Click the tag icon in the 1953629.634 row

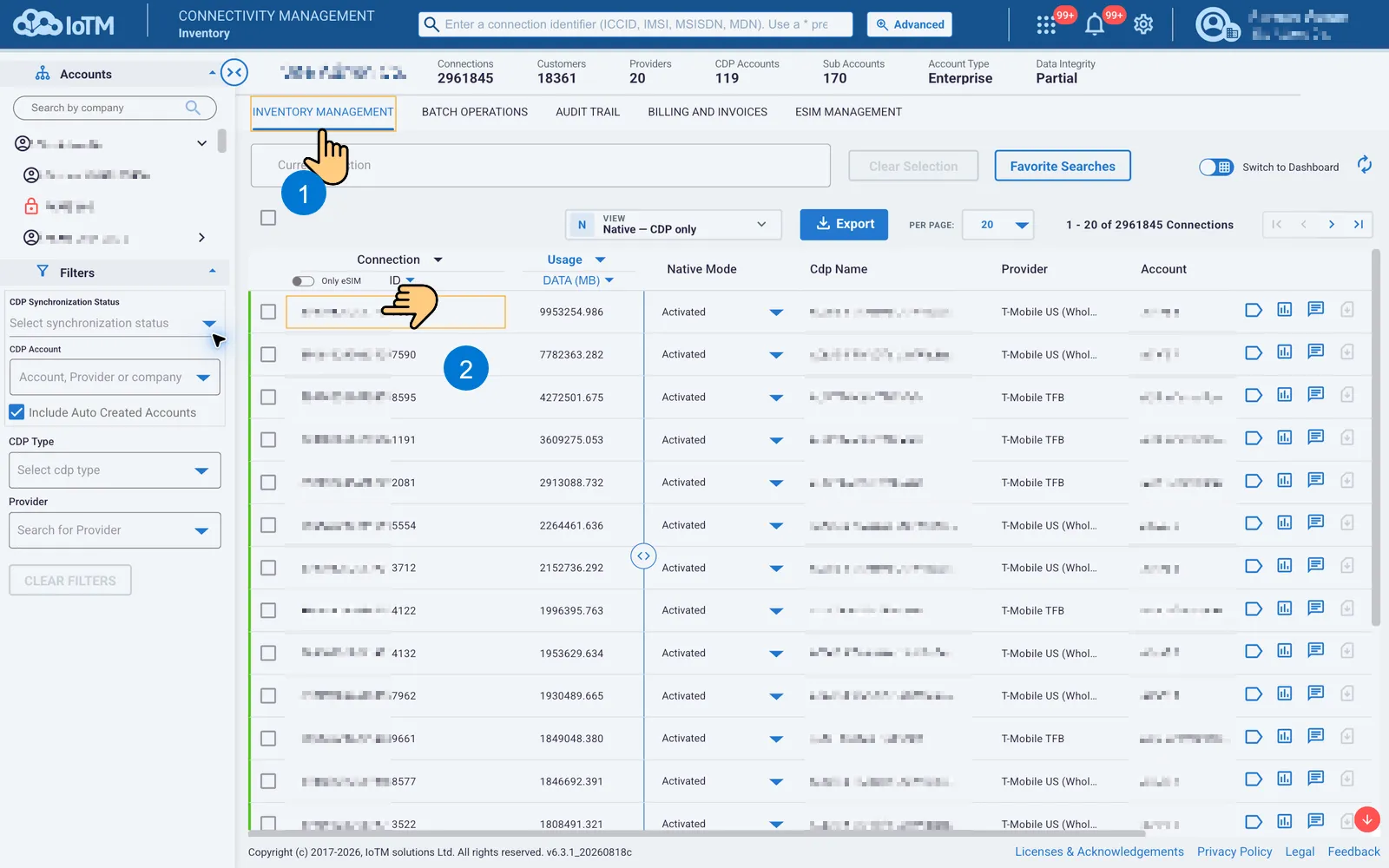click(x=1254, y=651)
